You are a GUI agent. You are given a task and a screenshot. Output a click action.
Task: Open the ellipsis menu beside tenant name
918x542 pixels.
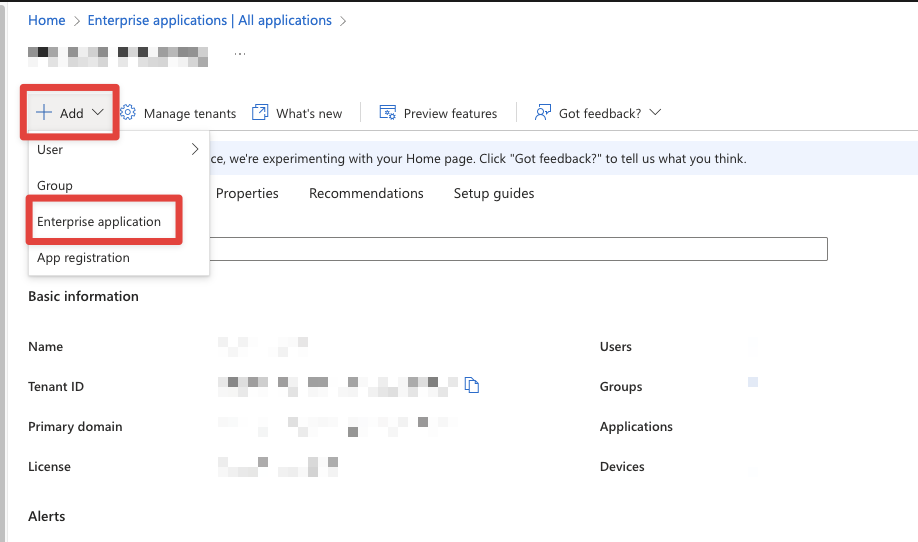[240, 51]
